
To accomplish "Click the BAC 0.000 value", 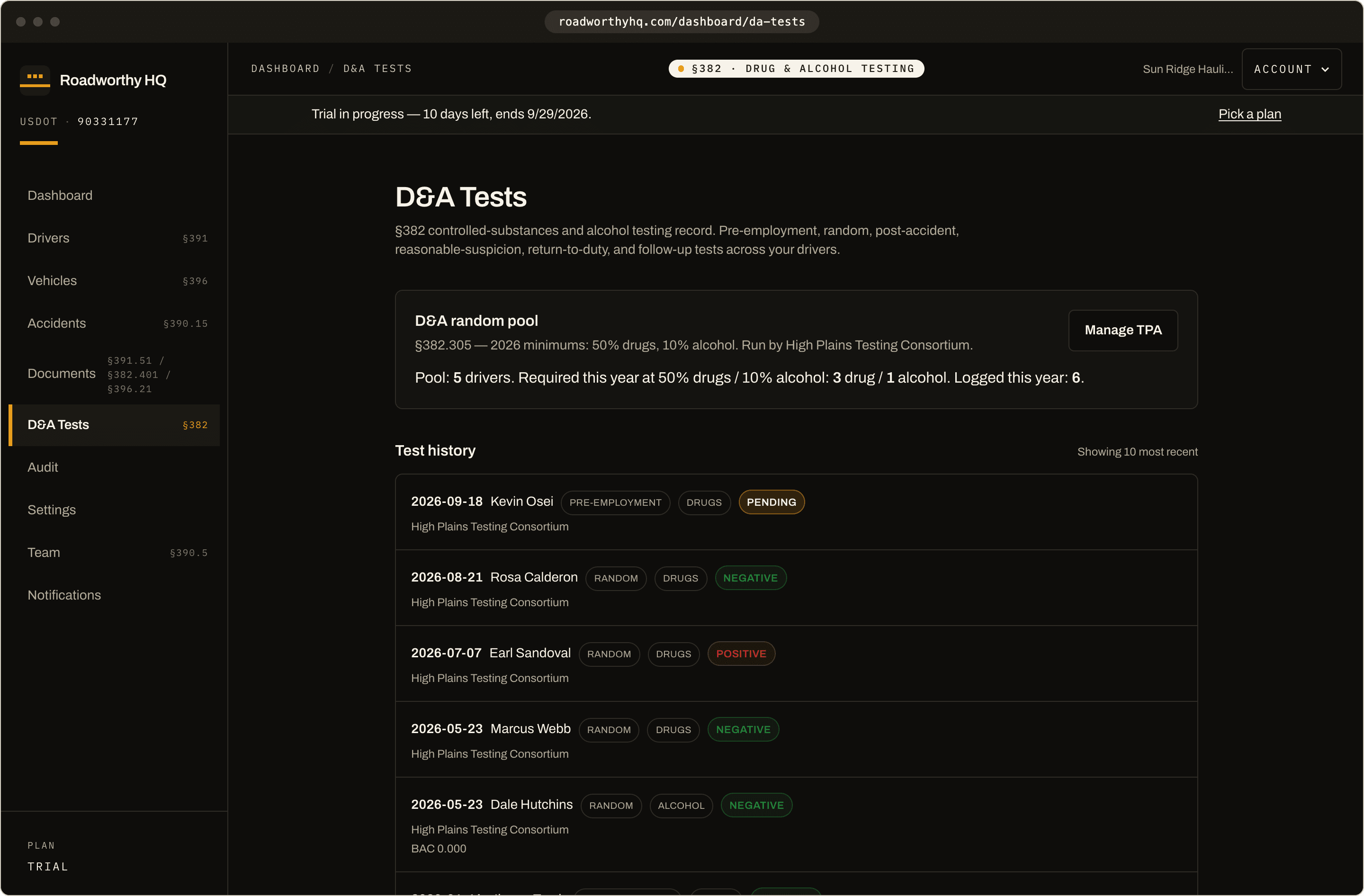I will [439, 849].
